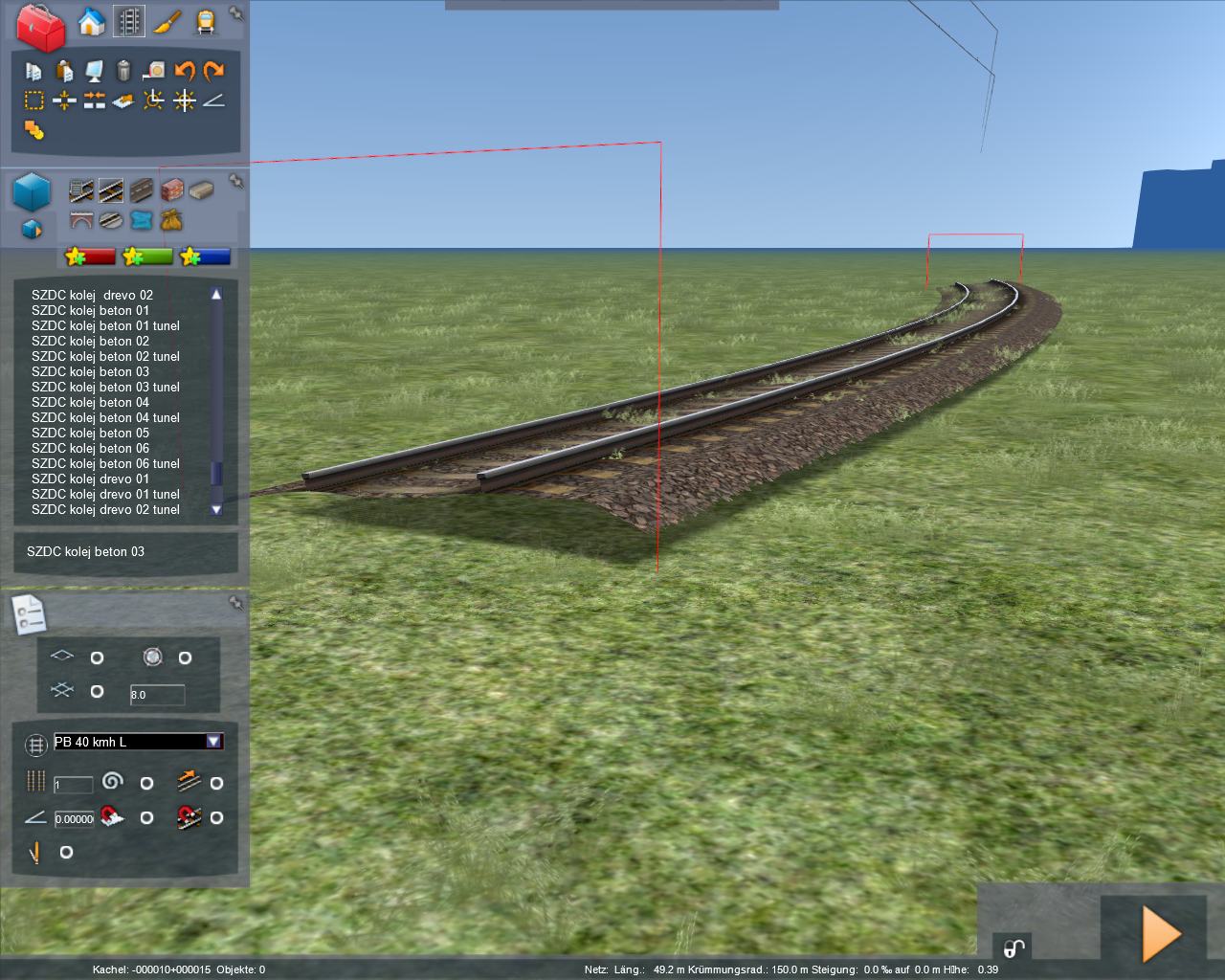This screenshot has height=980, width=1225.
Task: Click the large blue cube icon
Action: coord(32,191)
